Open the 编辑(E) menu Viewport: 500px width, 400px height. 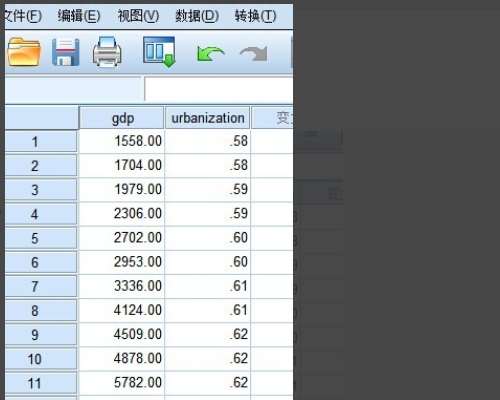79,16
